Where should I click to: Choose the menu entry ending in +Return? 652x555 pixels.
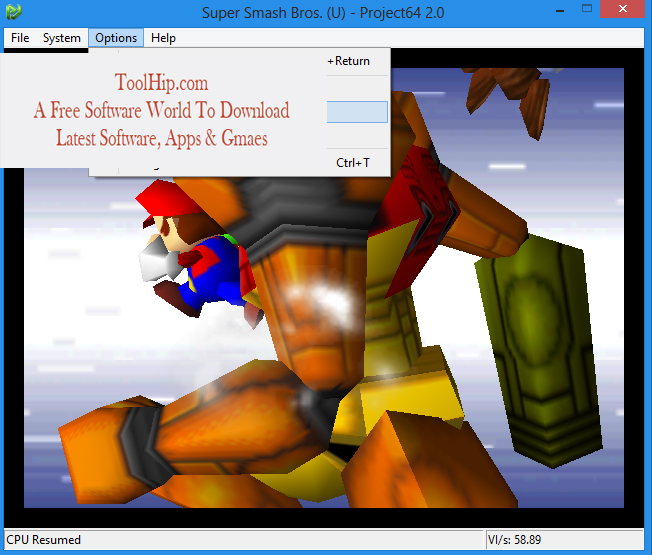240,61
